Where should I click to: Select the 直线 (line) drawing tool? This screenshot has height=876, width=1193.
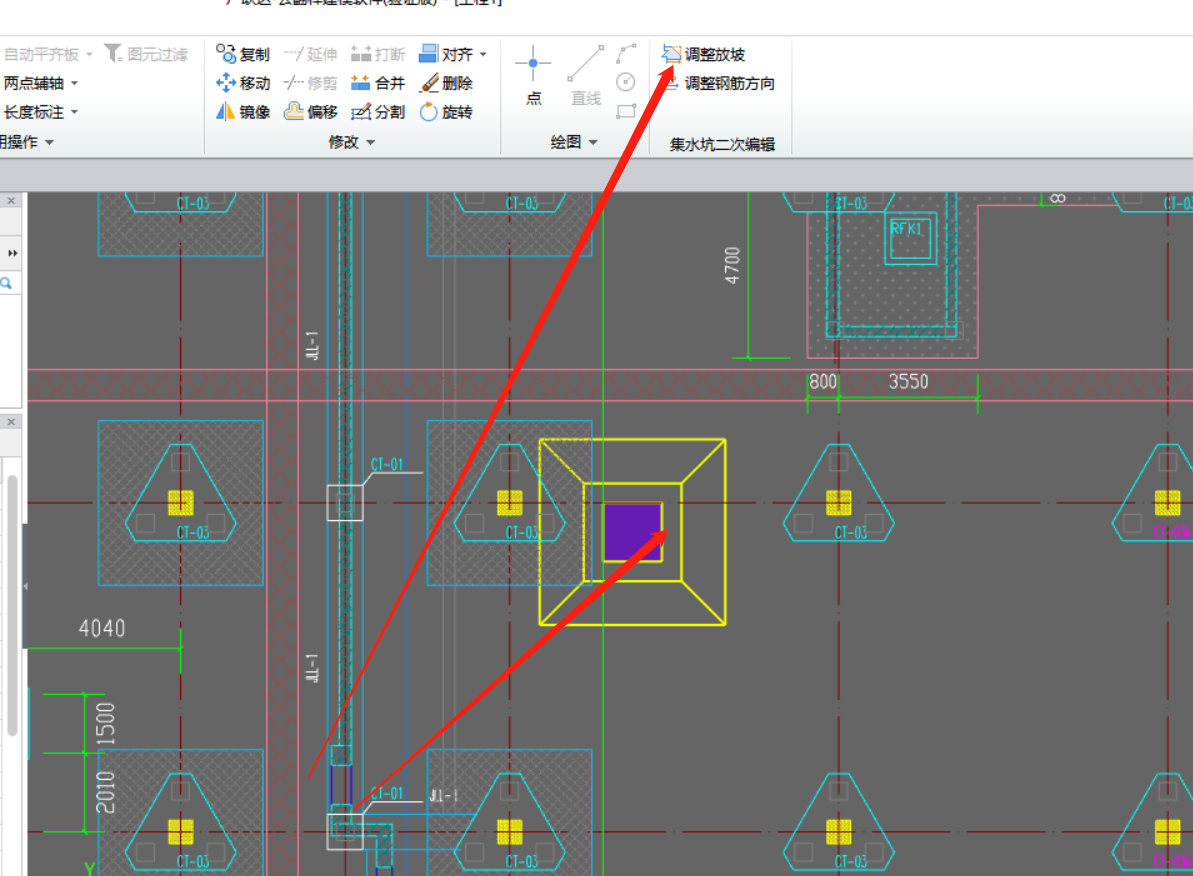[586, 75]
